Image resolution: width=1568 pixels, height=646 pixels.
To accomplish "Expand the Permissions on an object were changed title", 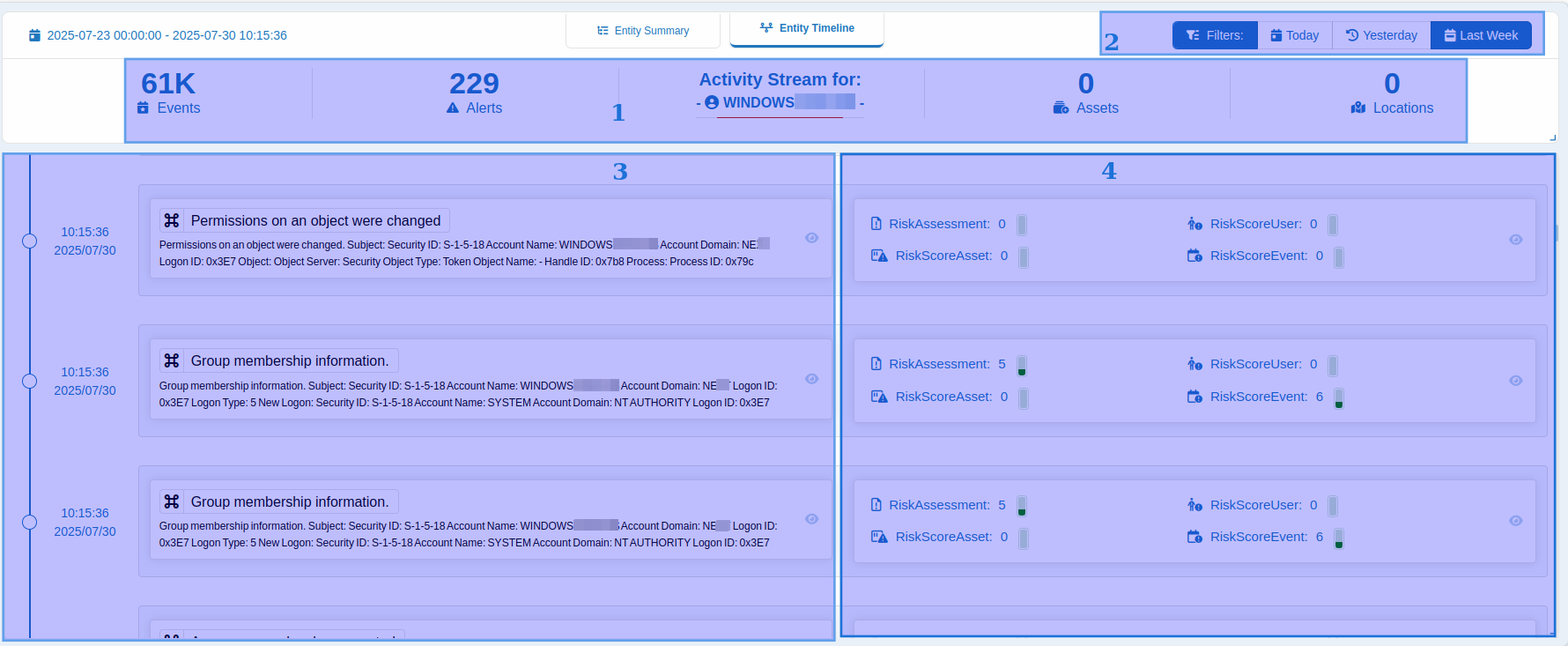I will 315,220.
